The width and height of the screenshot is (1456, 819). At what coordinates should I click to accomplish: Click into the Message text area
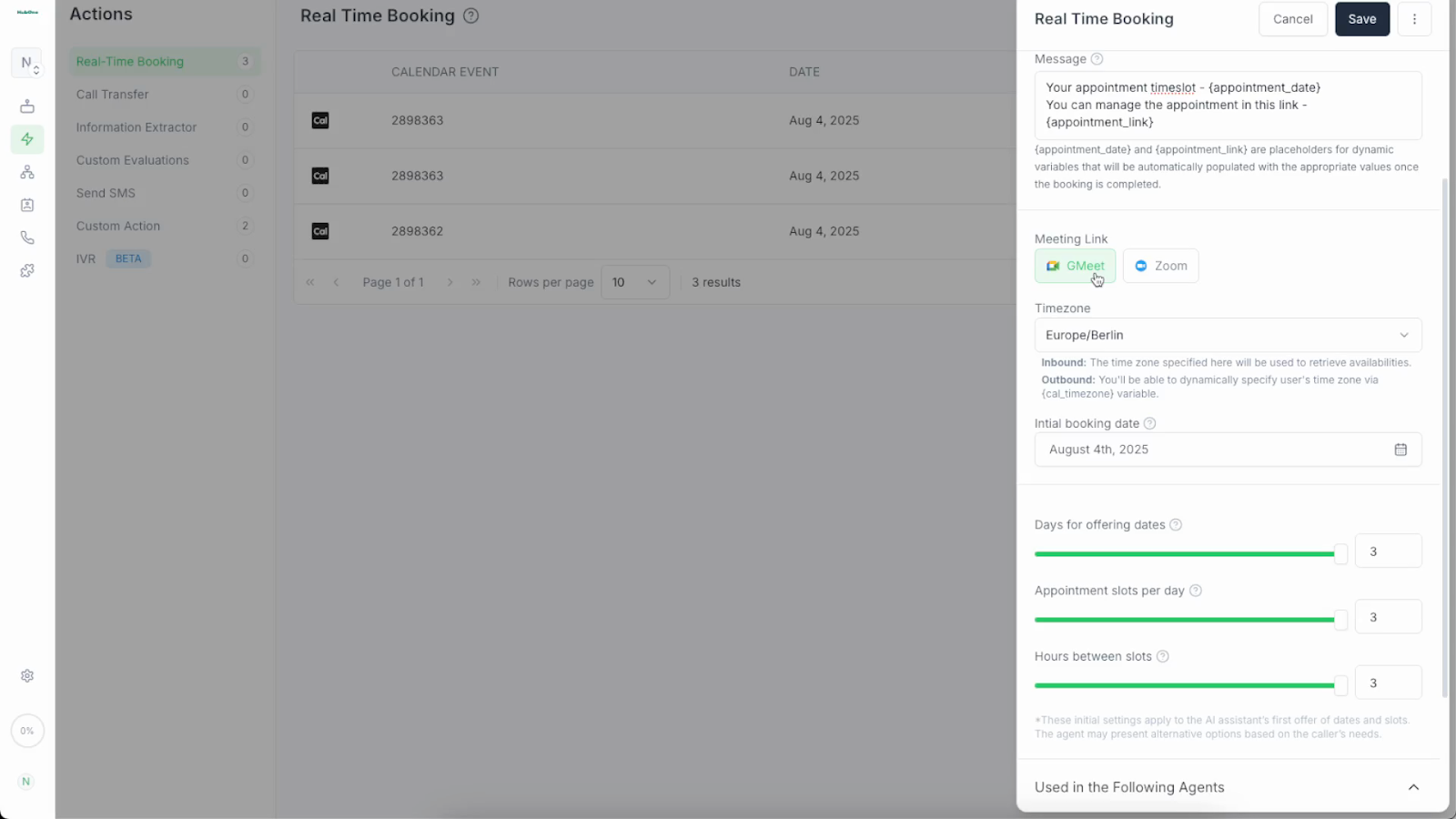click(1228, 105)
